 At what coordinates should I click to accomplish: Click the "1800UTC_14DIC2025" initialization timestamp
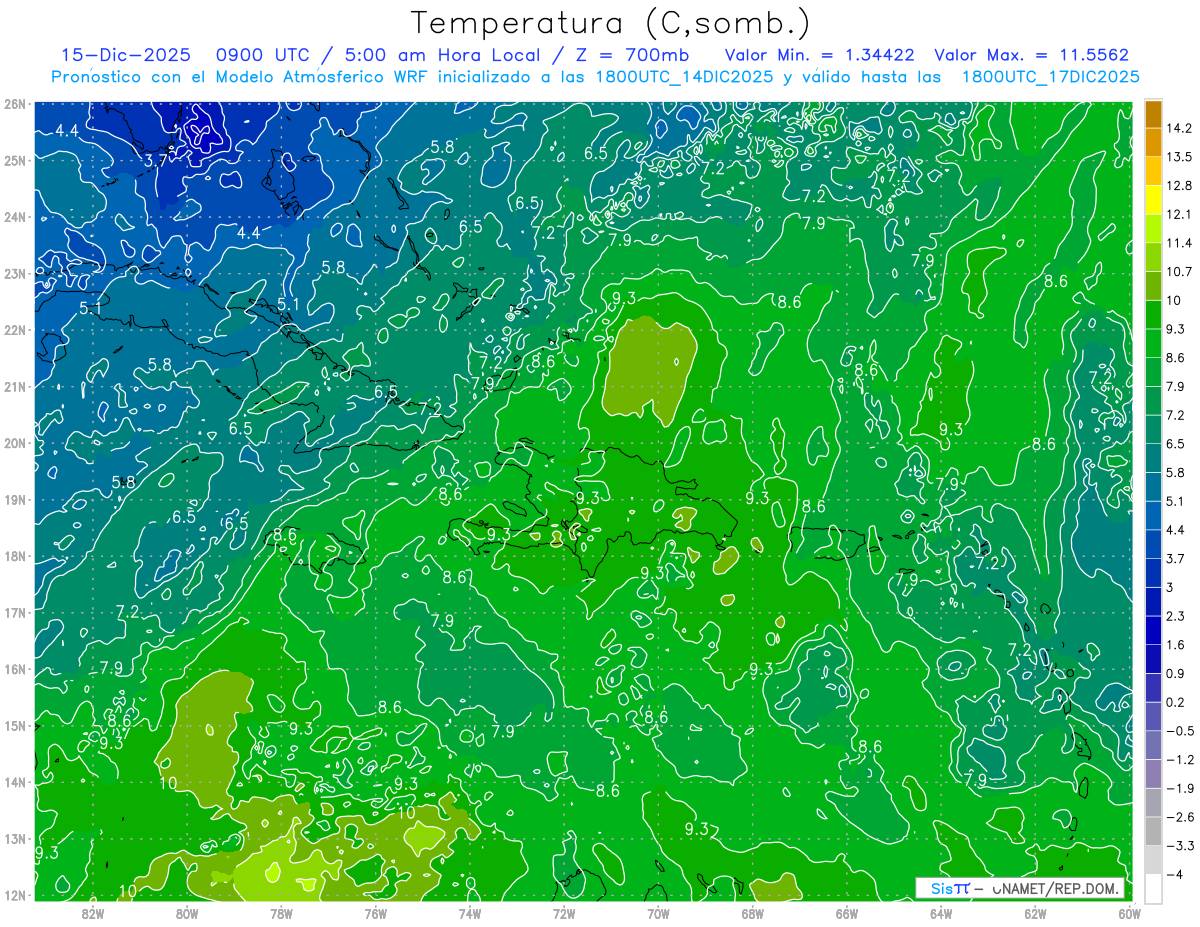click(x=685, y=77)
